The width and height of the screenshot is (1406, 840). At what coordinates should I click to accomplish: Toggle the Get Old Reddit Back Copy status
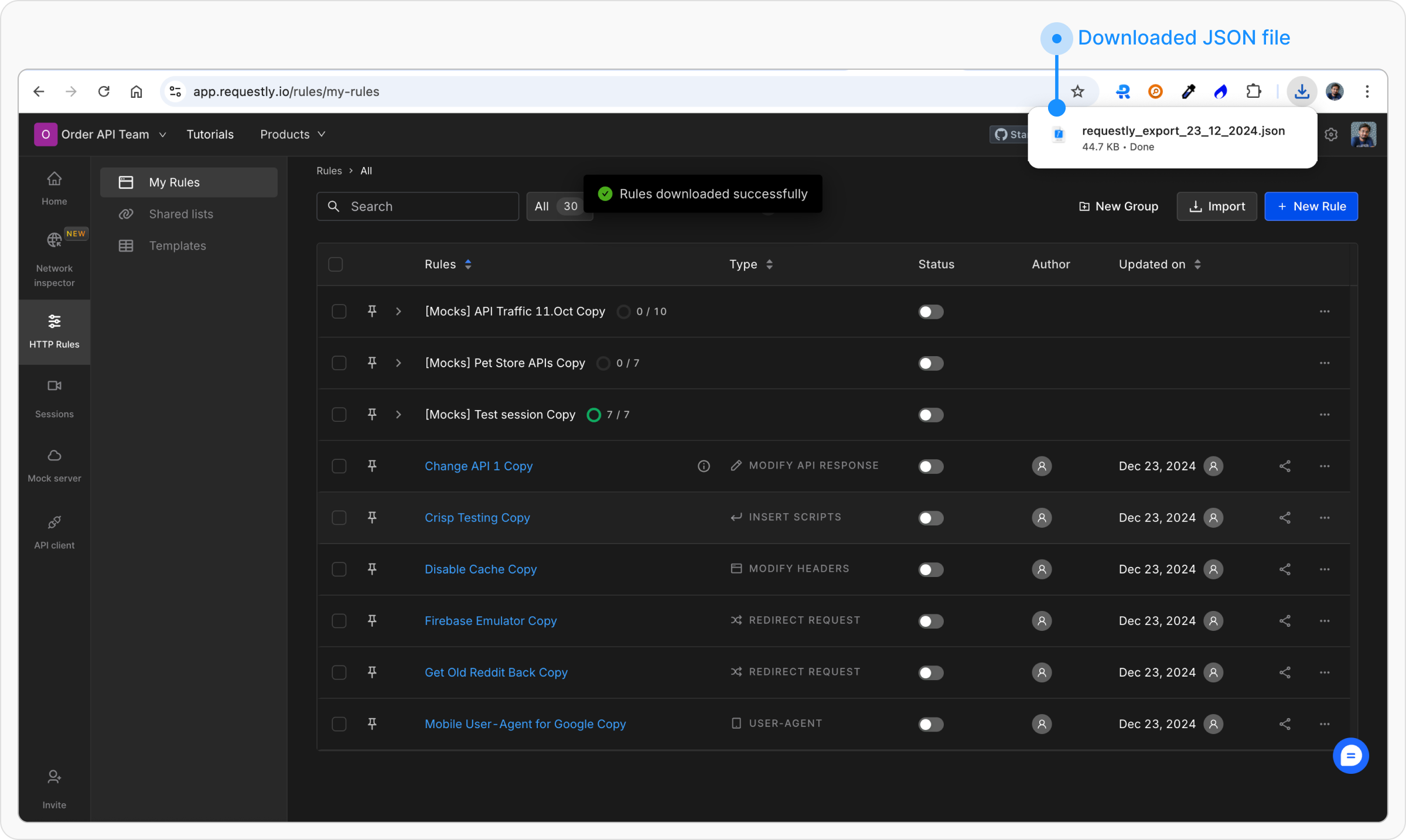point(930,672)
